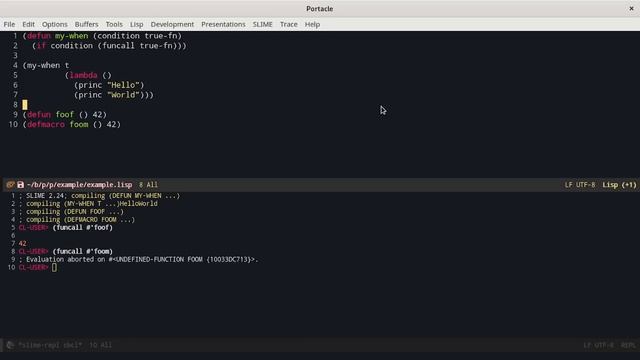This screenshot has width=640, height=360.
Task: Click the *slime-repl sbcl* buffer name in modeline
Action: (50, 345)
